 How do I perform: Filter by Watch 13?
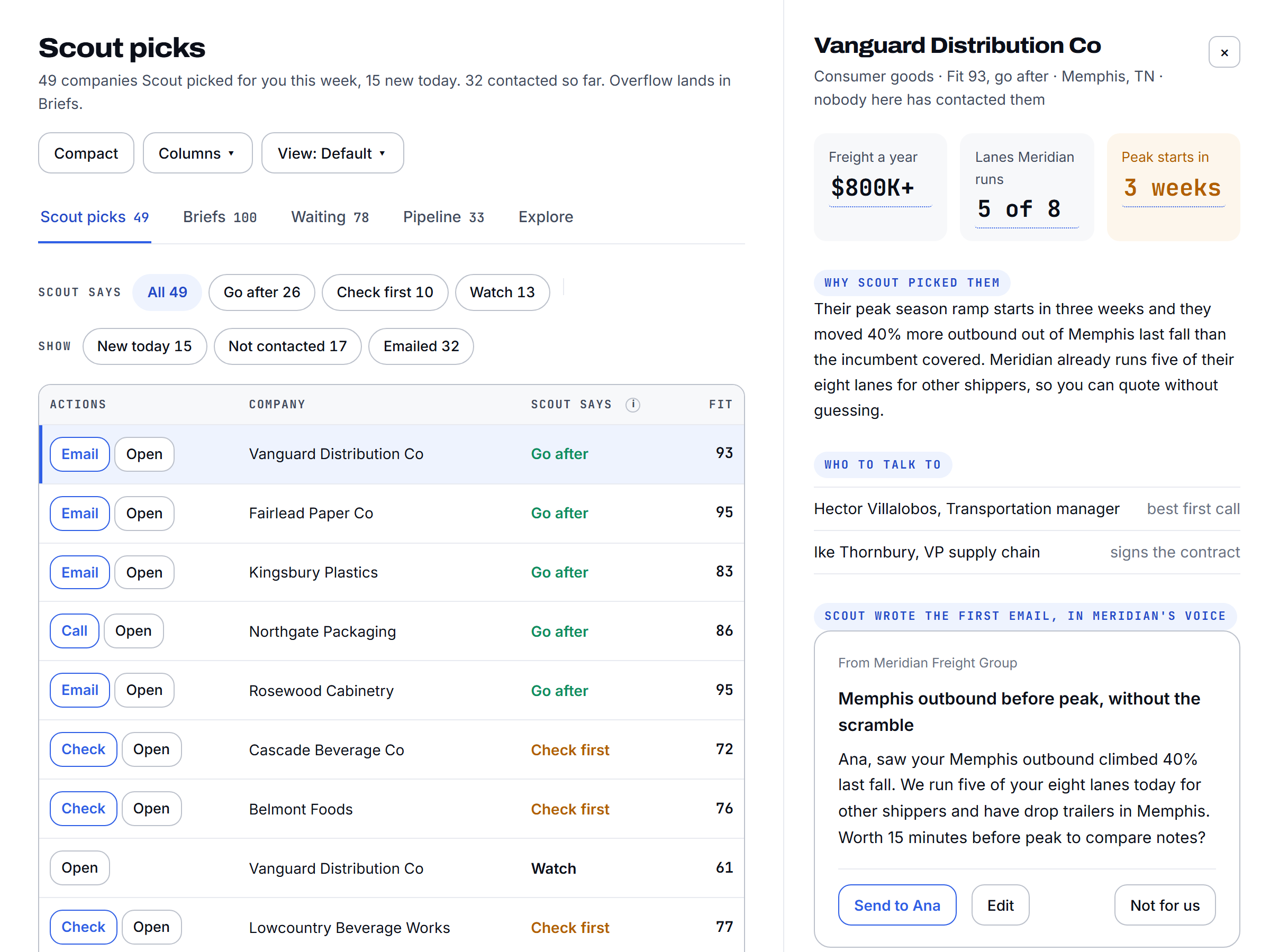click(502, 292)
